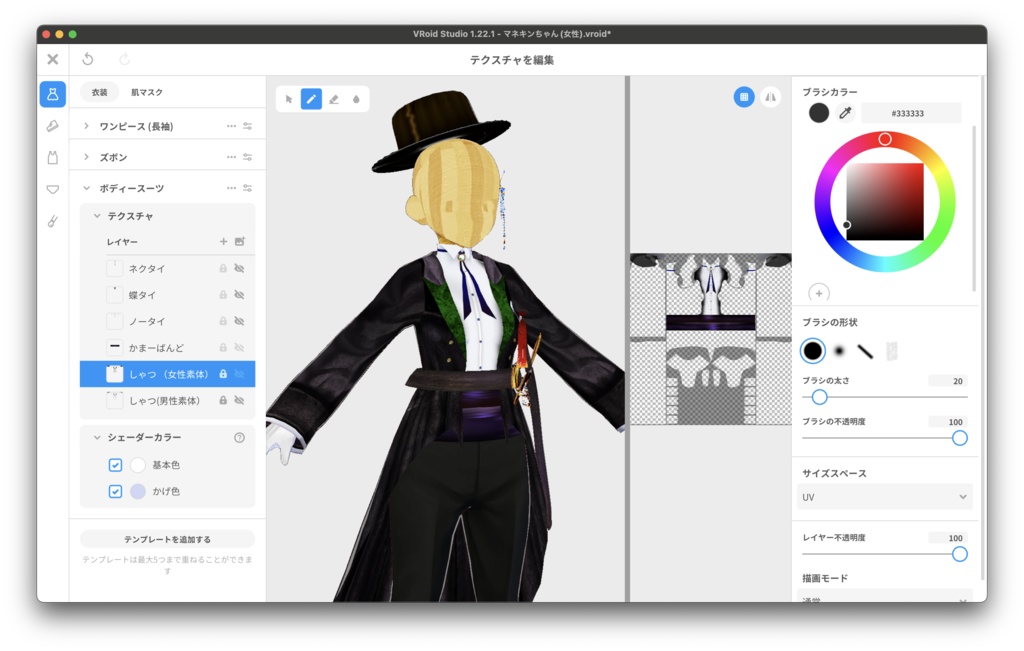
Task: Open parameter settings for ボディースーツ
Action: coord(248,188)
